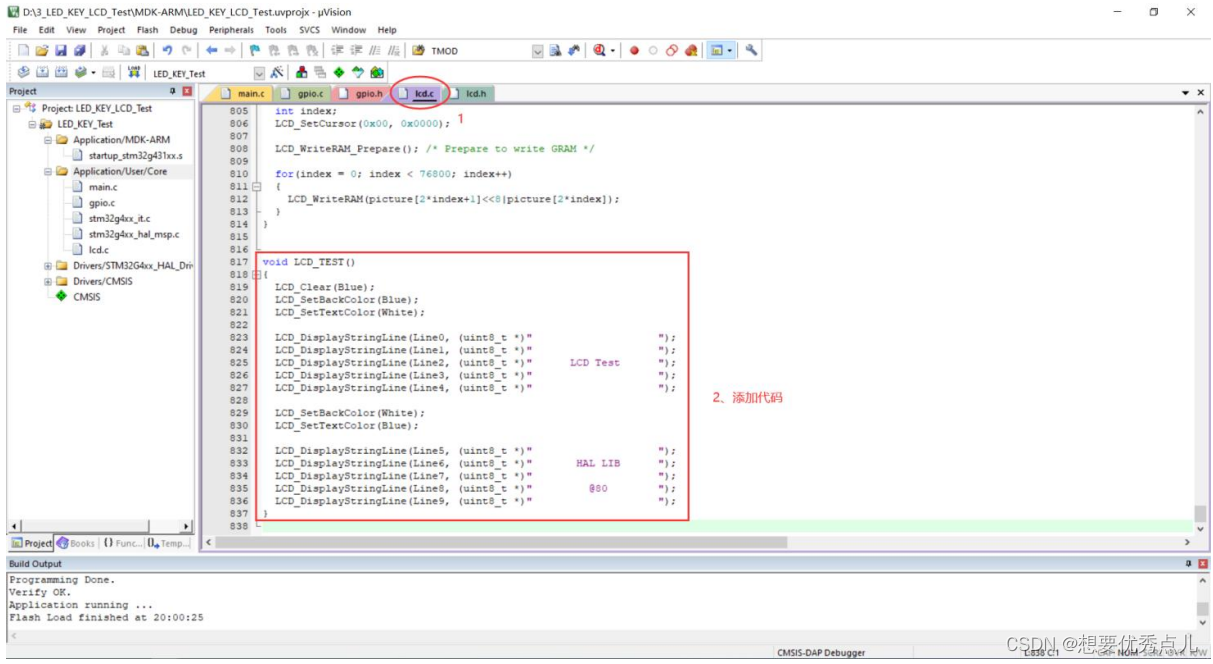1213x664 pixels.
Task: Open the File menu
Action: [20, 30]
